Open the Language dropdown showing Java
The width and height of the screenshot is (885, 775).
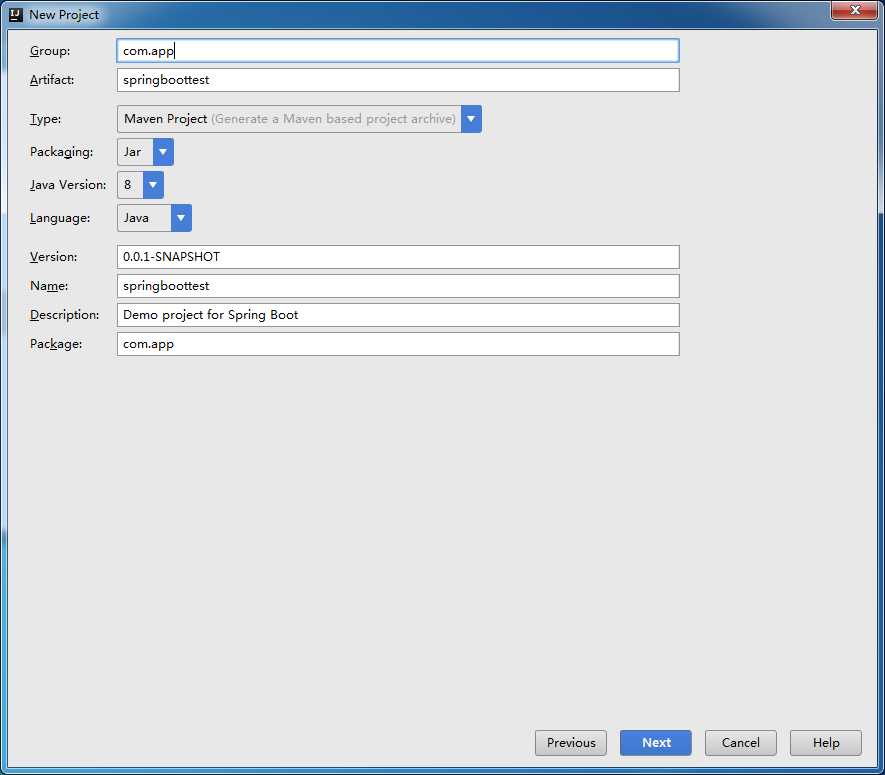pyautogui.click(x=154, y=218)
